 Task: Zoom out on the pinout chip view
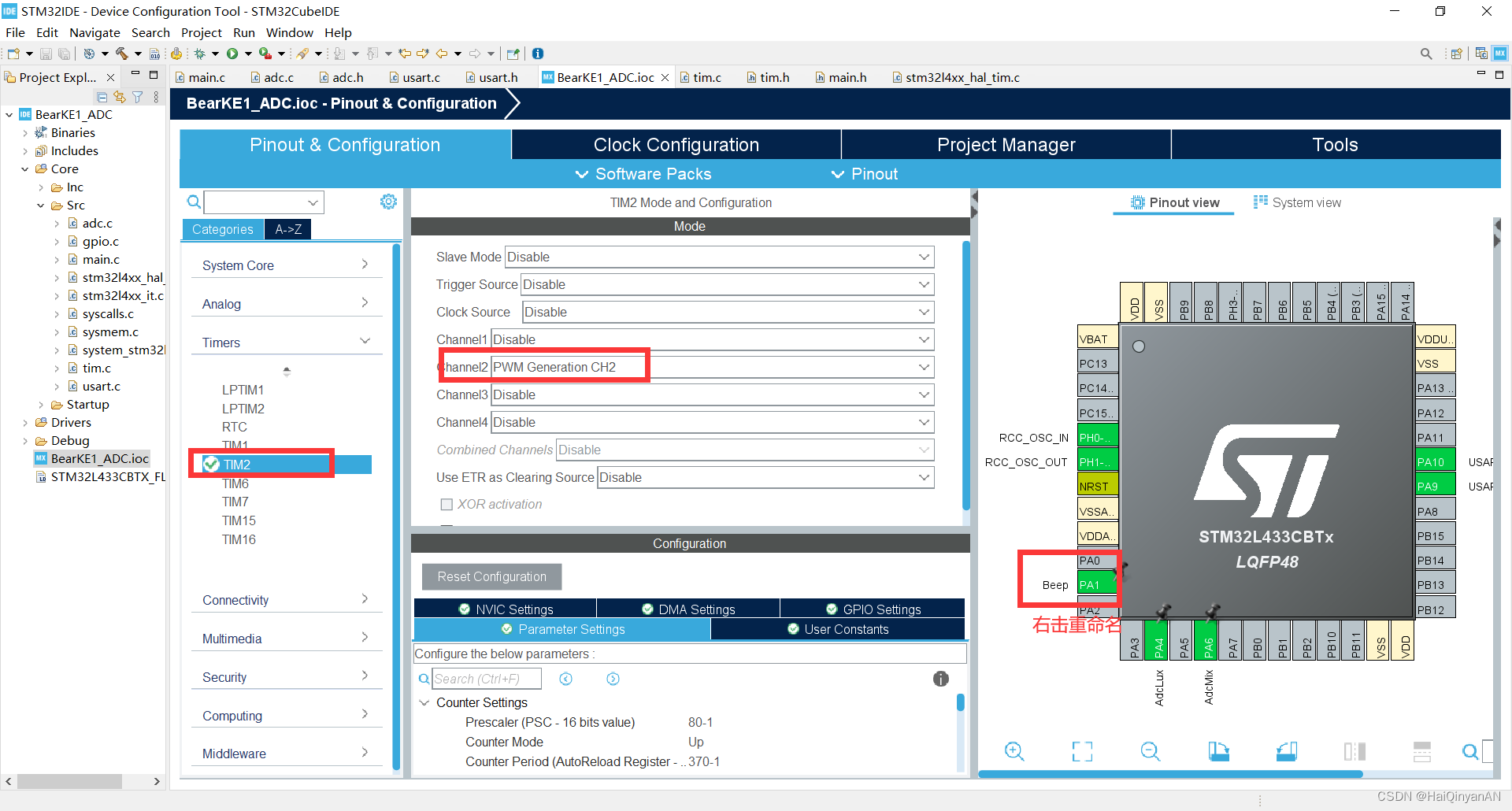tap(1151, 751)
